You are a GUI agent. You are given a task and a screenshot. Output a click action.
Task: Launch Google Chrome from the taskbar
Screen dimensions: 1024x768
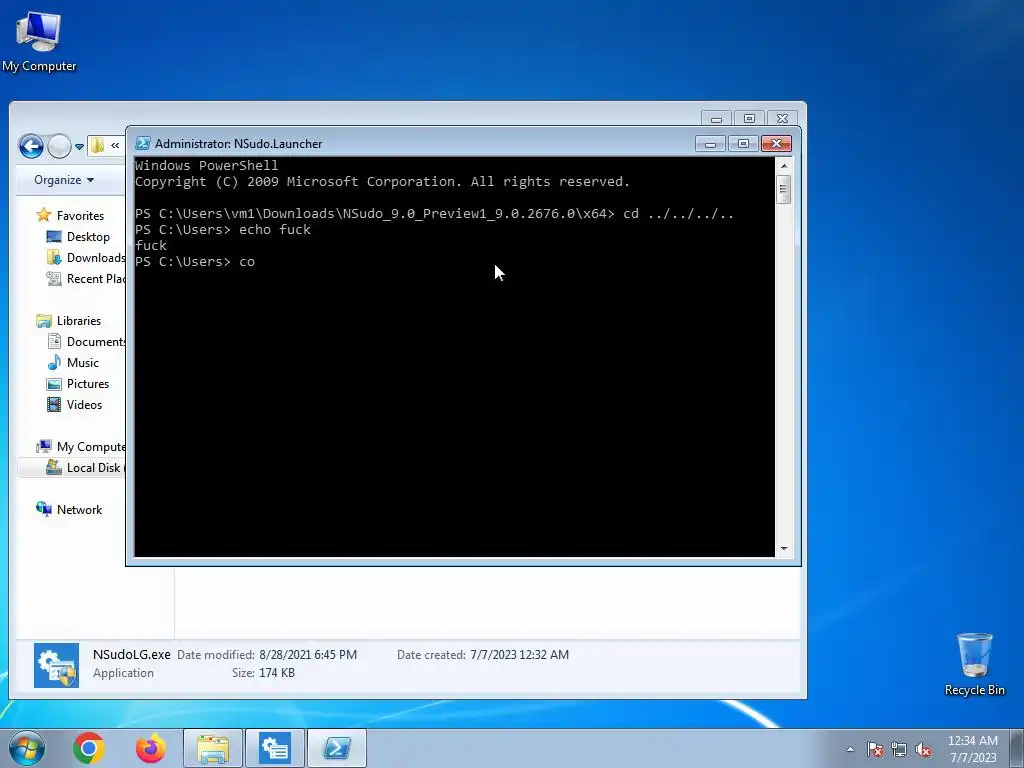pyautogui.click(x=89, y=748)
